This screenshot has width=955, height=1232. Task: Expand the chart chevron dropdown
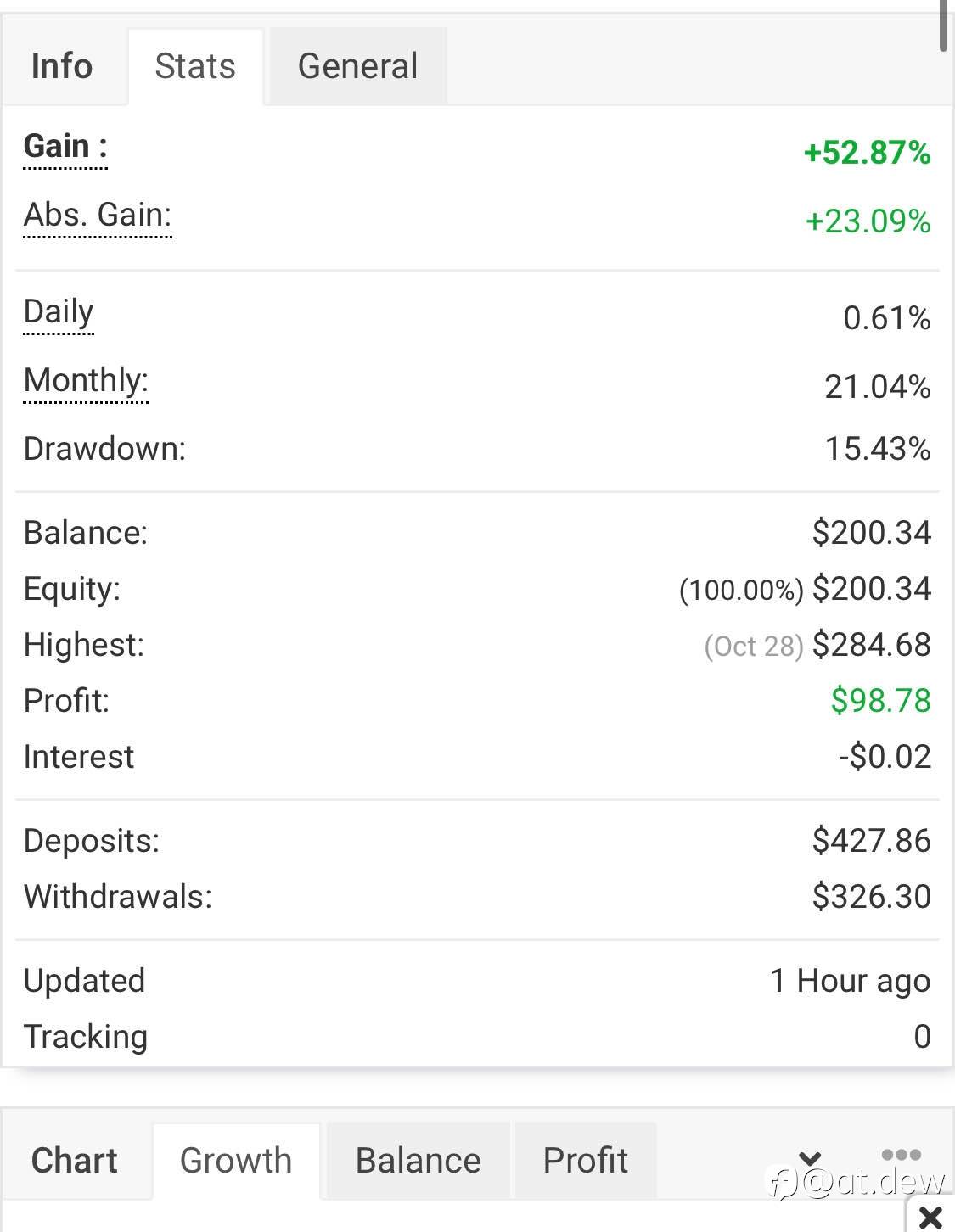(810, 1158)
